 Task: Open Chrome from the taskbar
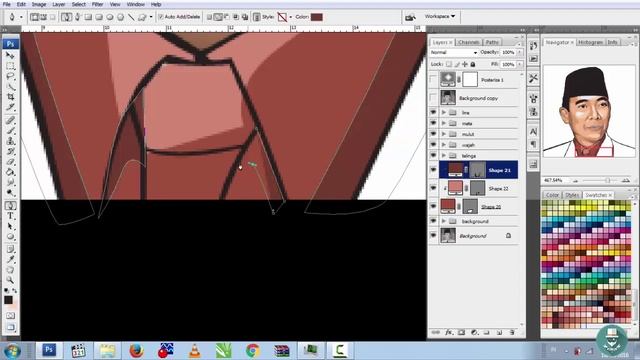pyautogui.click(x=253, y=351)
